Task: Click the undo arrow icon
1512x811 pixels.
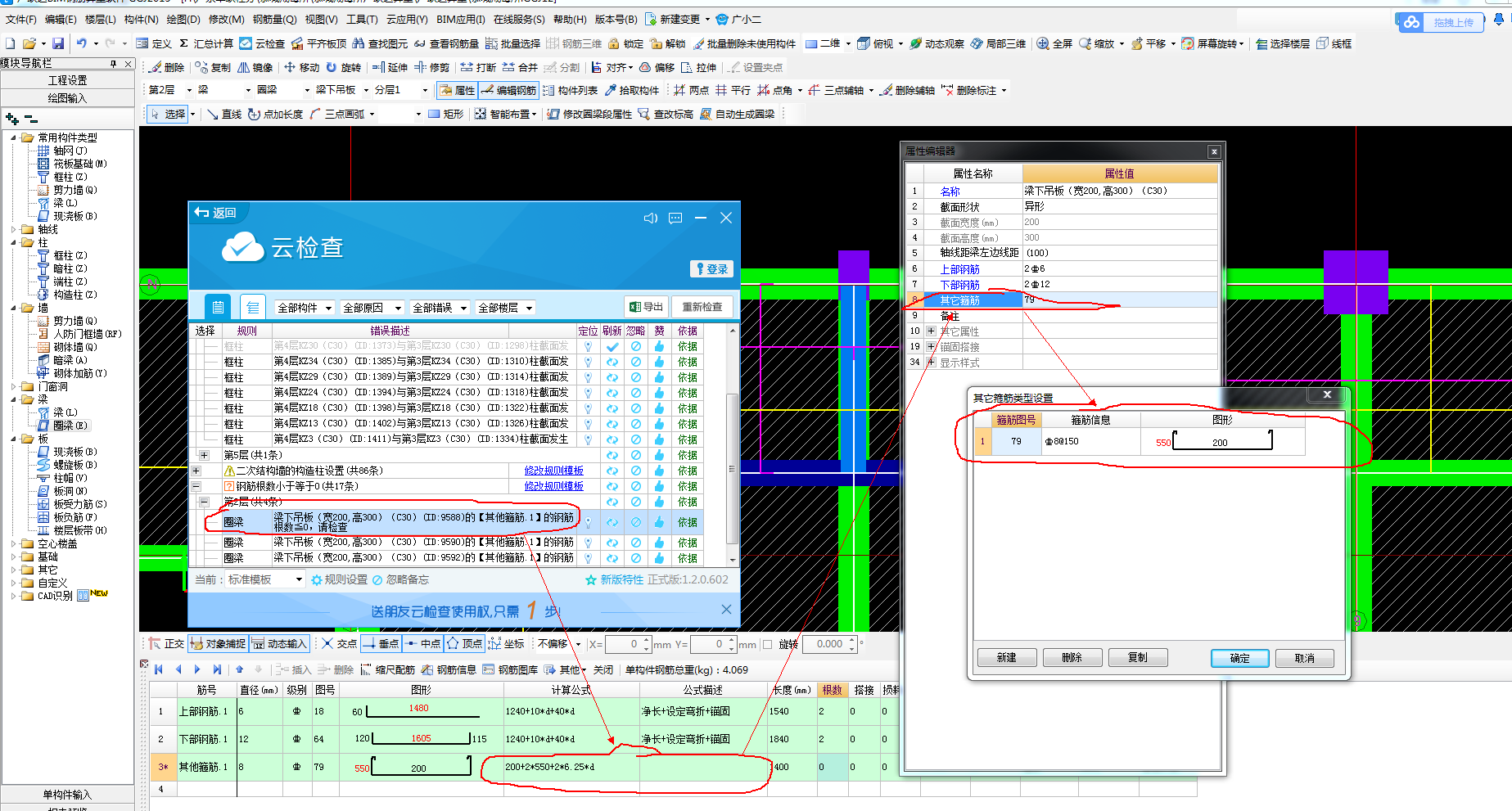Action: (81, 43)
